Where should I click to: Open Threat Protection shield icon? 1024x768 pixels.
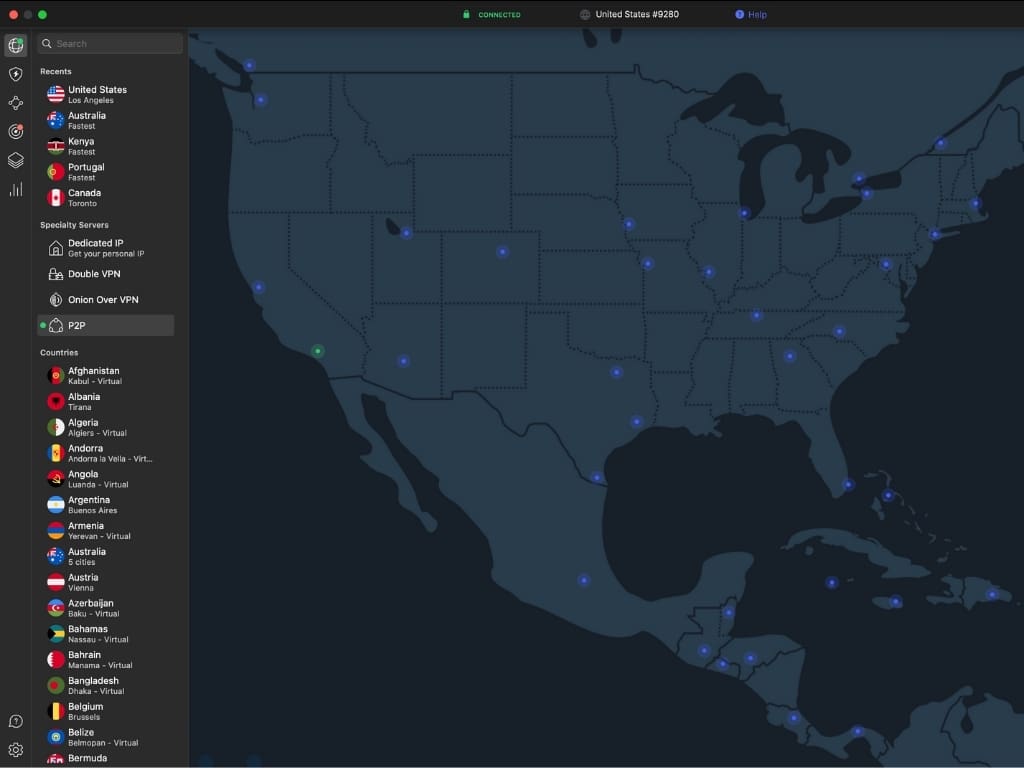15,74
